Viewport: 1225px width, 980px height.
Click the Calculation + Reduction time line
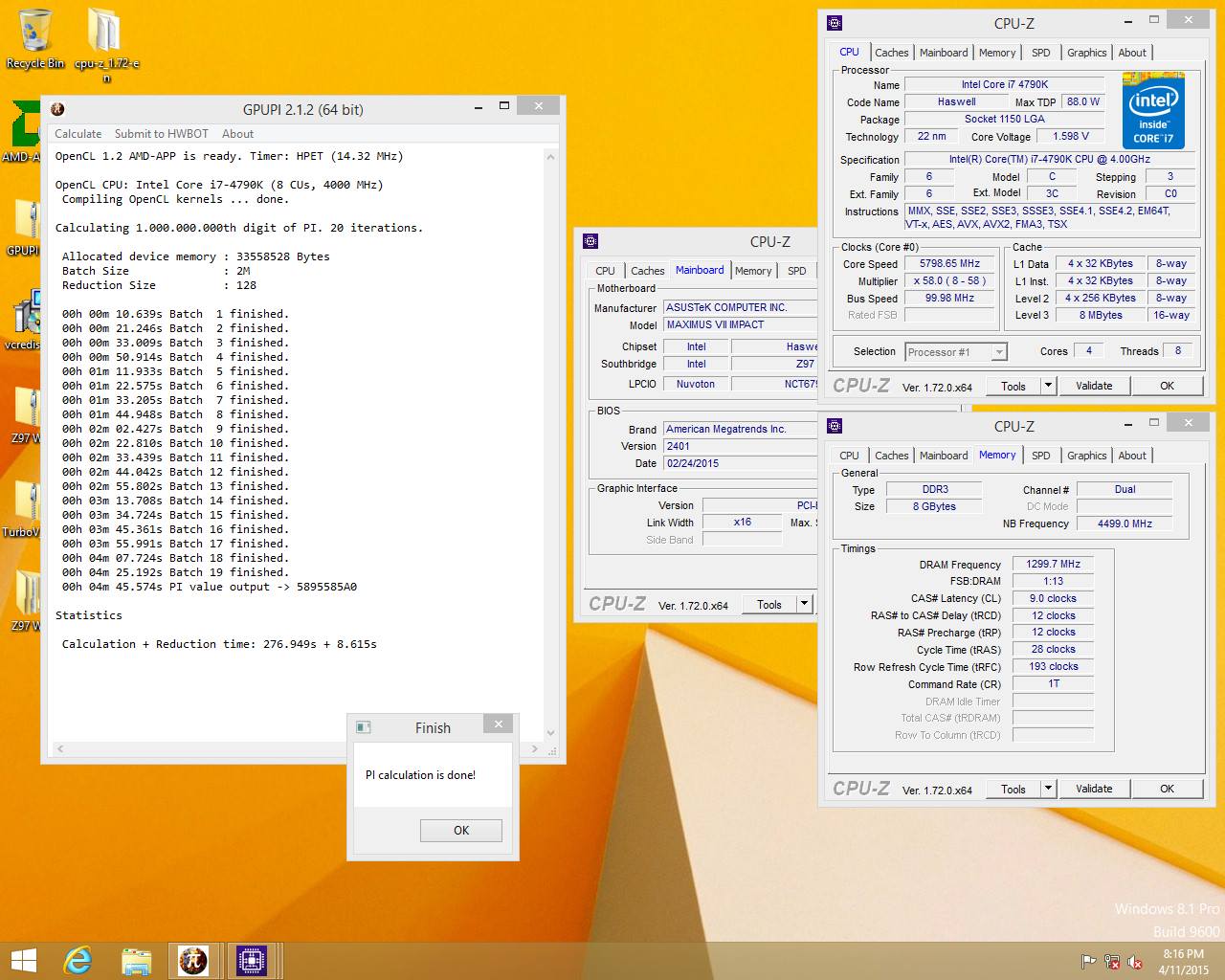[x=219, y=644]
